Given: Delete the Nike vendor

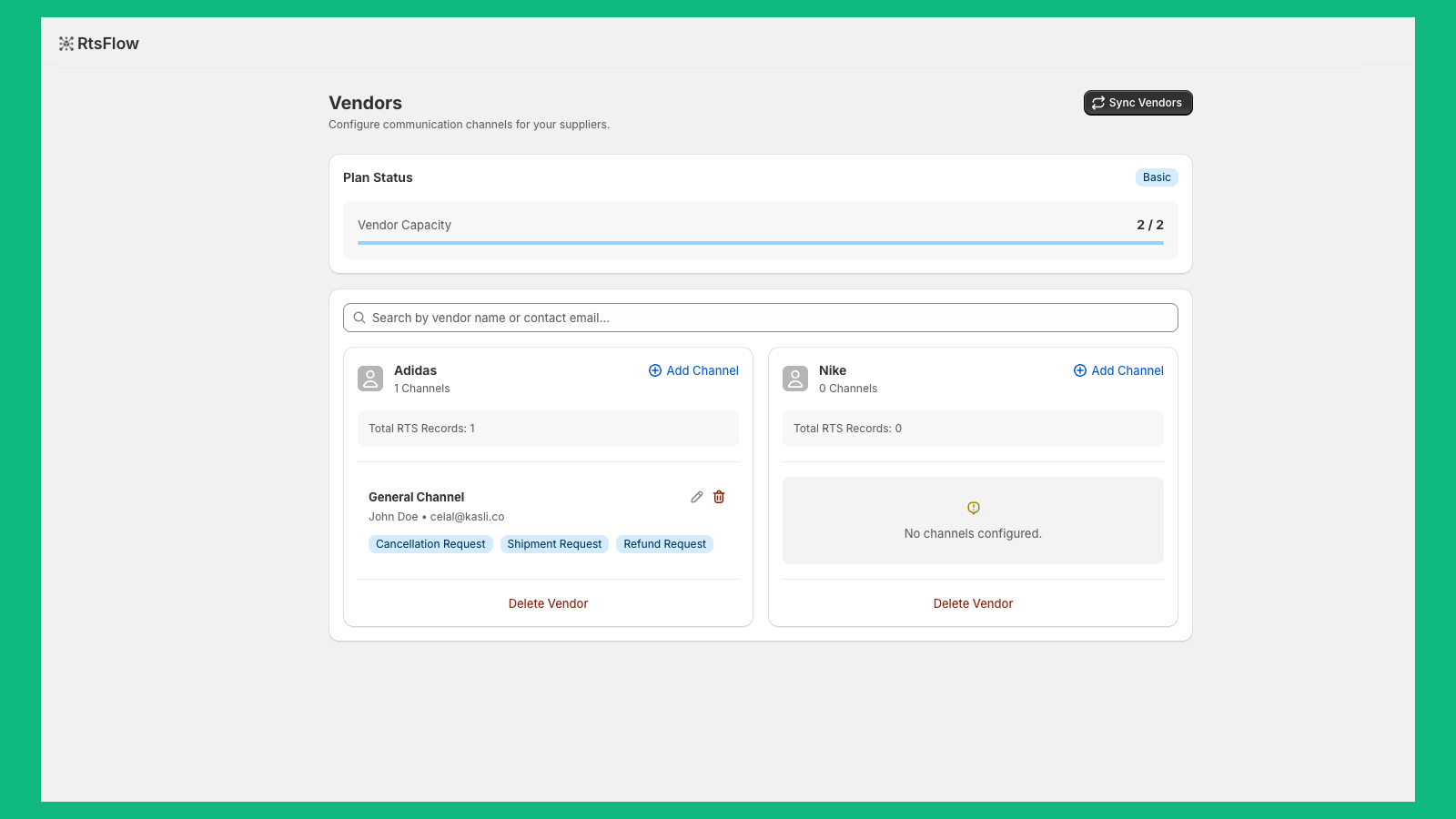Looking at the screenshot, I should tap(973, 603).
